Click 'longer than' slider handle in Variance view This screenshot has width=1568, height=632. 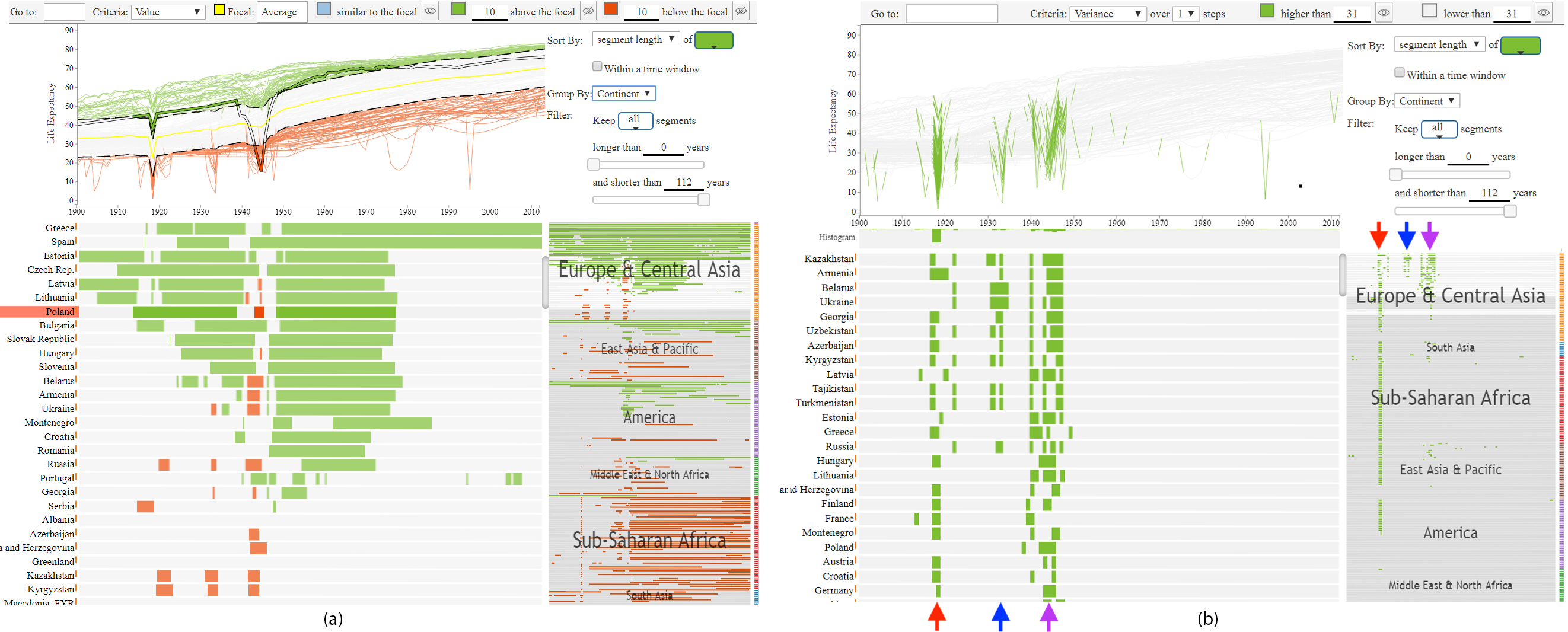pyautogui.click(x=1396, y=174)
